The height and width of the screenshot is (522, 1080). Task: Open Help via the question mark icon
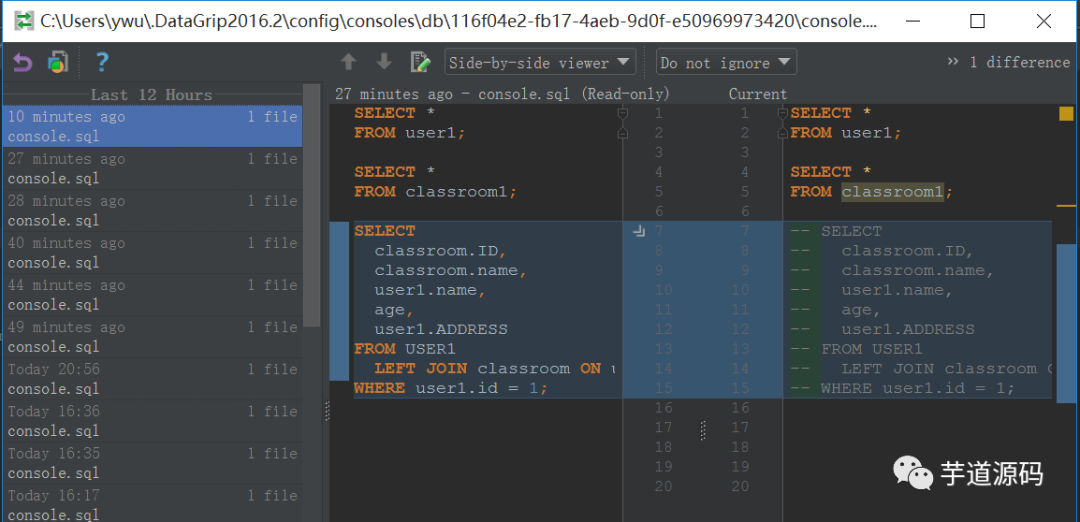point(101,63)
